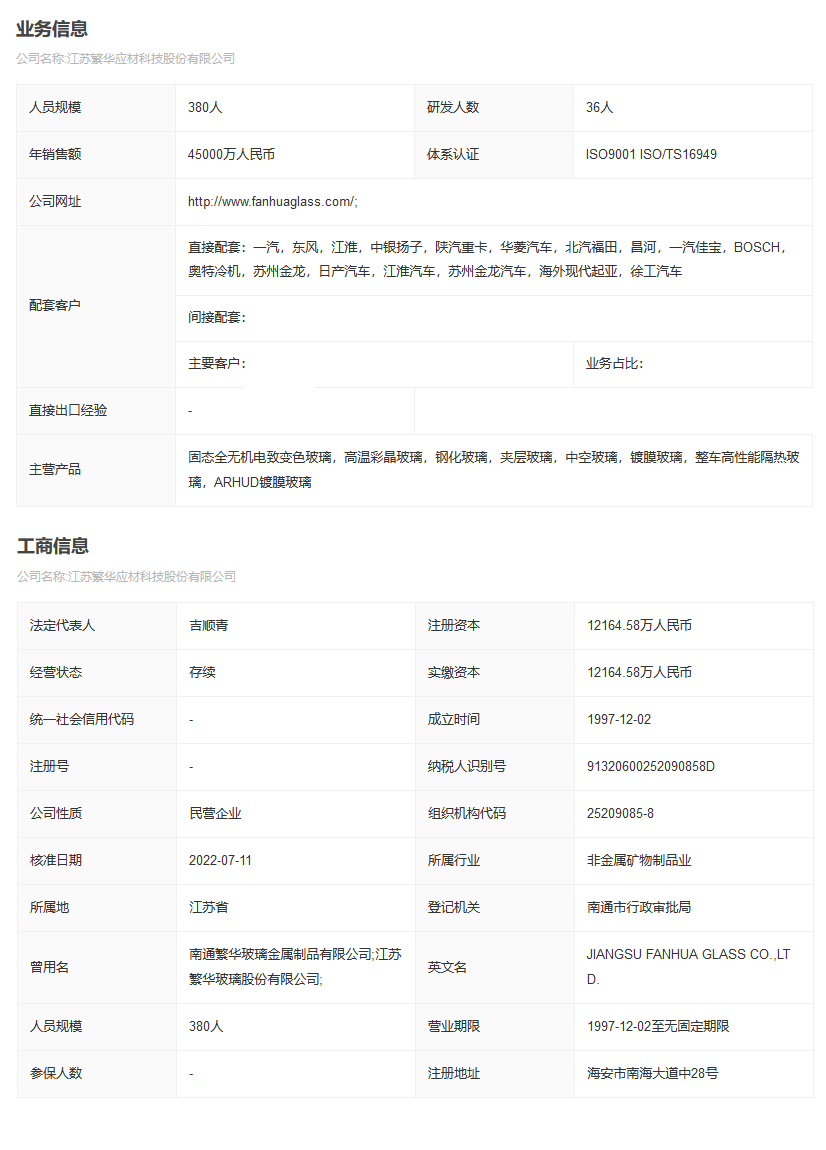Click the 业务信息 section heading
The width and height of the screenshot is (826, 1150).
(x=52, y=29)
